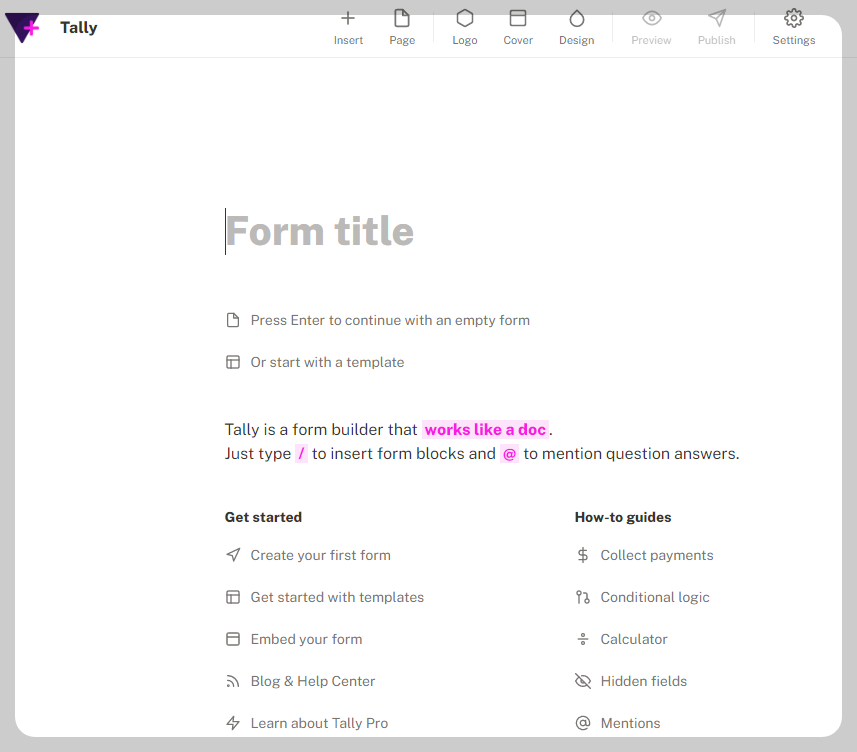Click the divide icon beside 'Calculator'

click(583, 639)
